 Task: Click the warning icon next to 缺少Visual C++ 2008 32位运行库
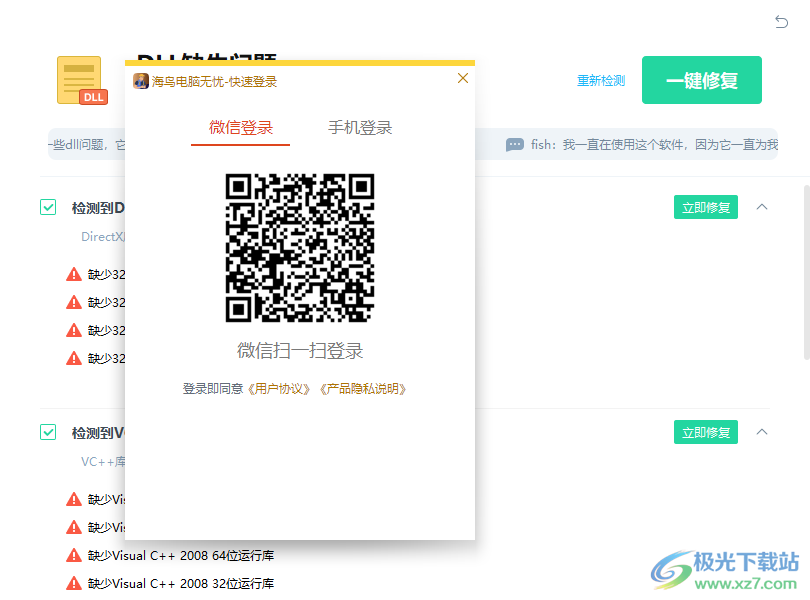pos(72,583)
